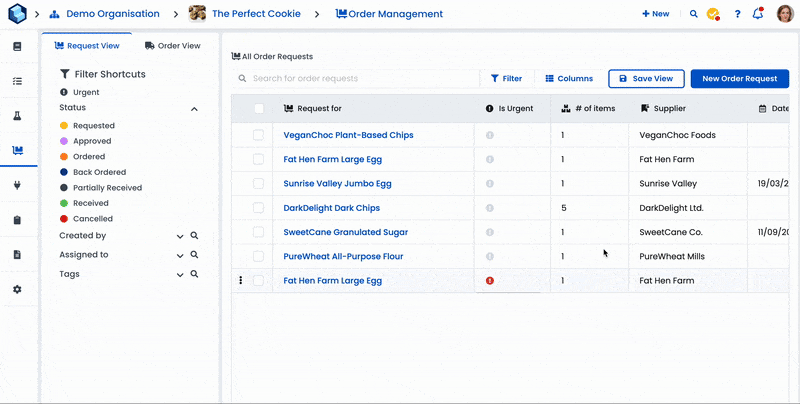
Task: Open the notebook icon in left sidebar
Action: click(16, 47)
